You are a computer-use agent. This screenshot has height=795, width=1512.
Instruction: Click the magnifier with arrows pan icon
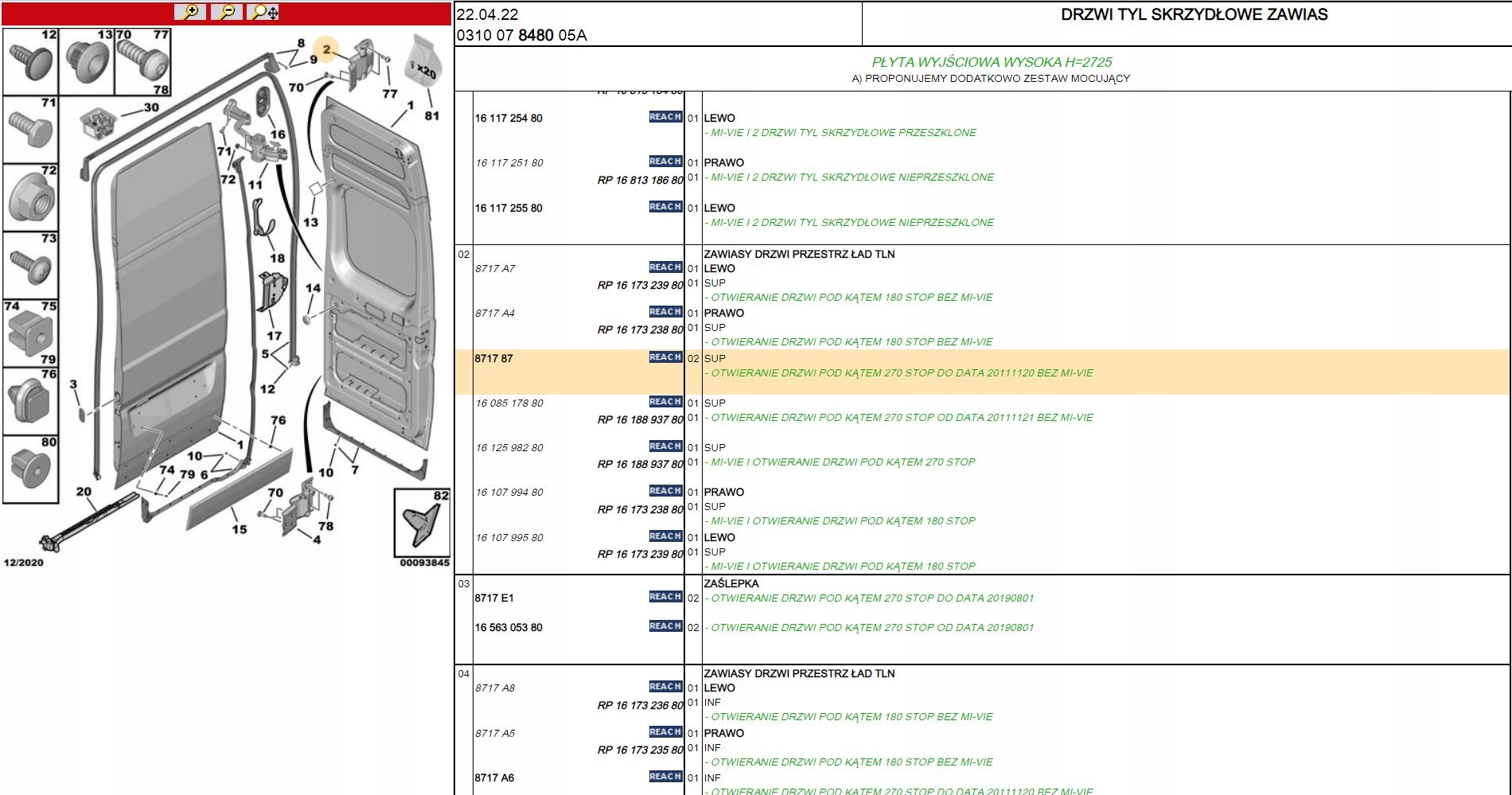(263, 12)
